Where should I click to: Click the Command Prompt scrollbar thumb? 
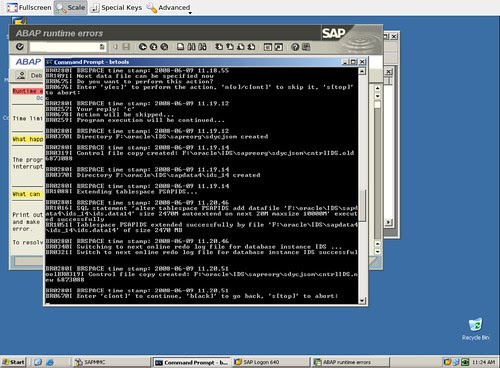pos(362,206)
